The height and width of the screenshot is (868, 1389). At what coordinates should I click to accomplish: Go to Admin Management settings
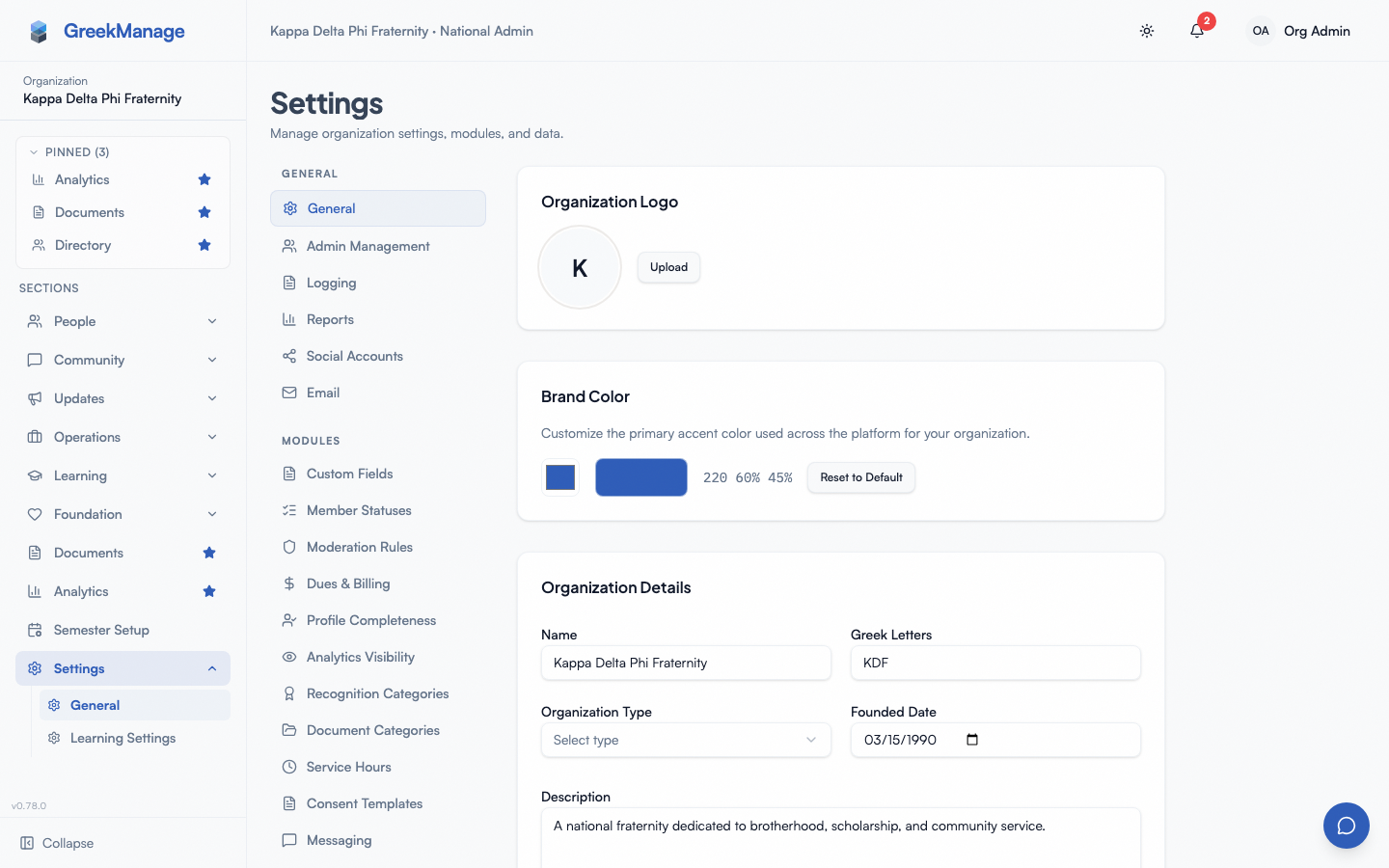(378, 246)
